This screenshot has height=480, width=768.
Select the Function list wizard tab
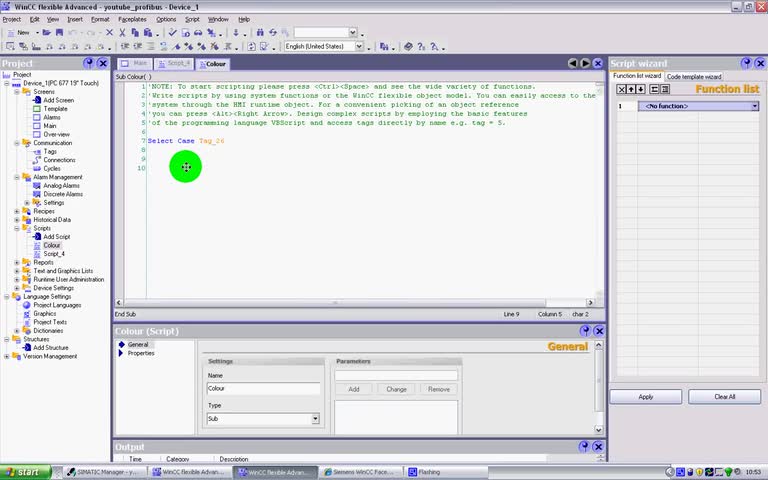tap(637, 76)
